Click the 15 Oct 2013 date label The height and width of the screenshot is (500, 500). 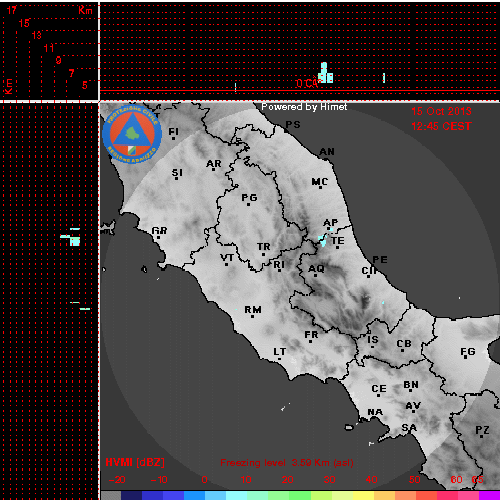click(x=441, y=111)
